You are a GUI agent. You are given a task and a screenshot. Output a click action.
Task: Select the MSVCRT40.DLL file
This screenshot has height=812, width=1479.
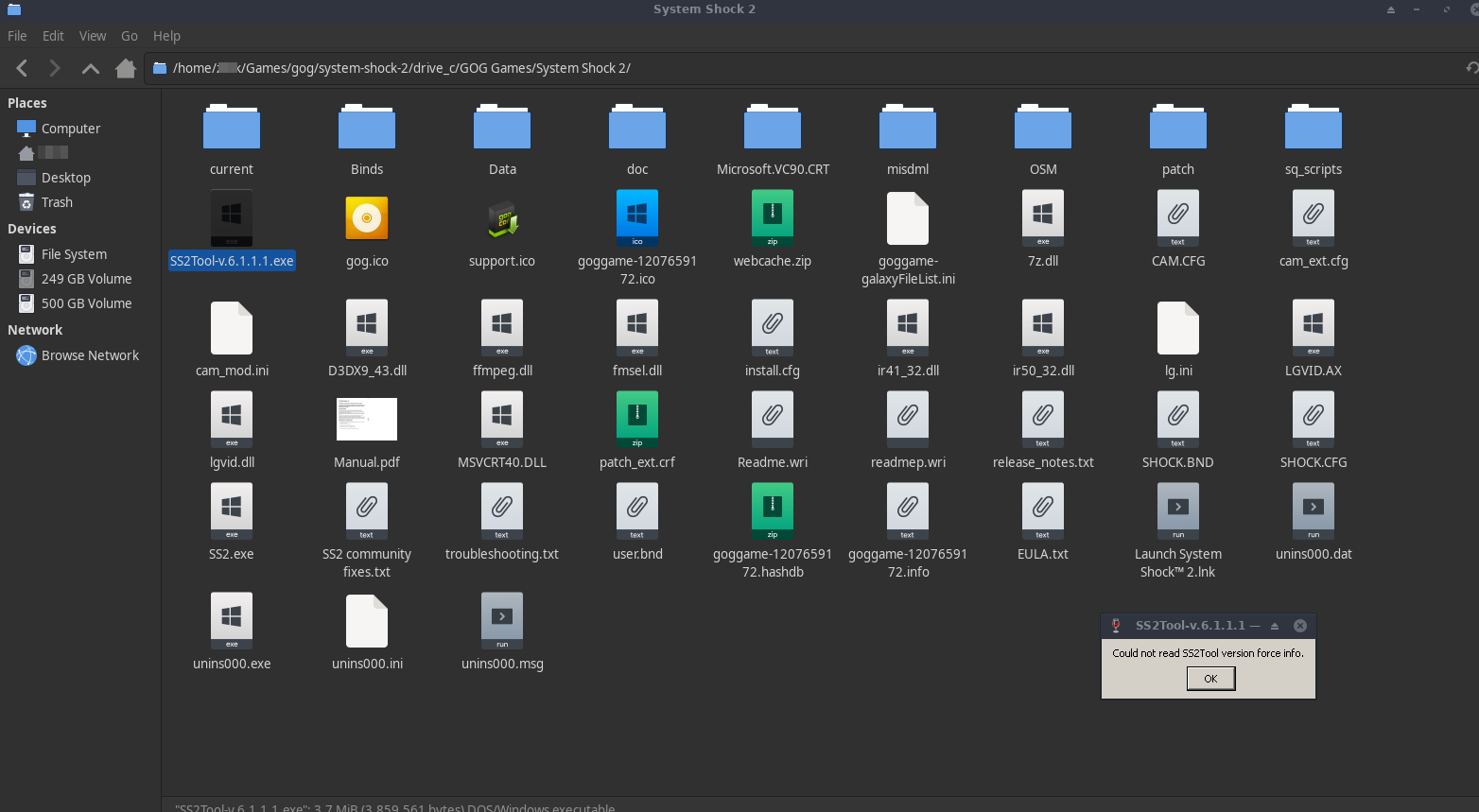coord(502,431)
